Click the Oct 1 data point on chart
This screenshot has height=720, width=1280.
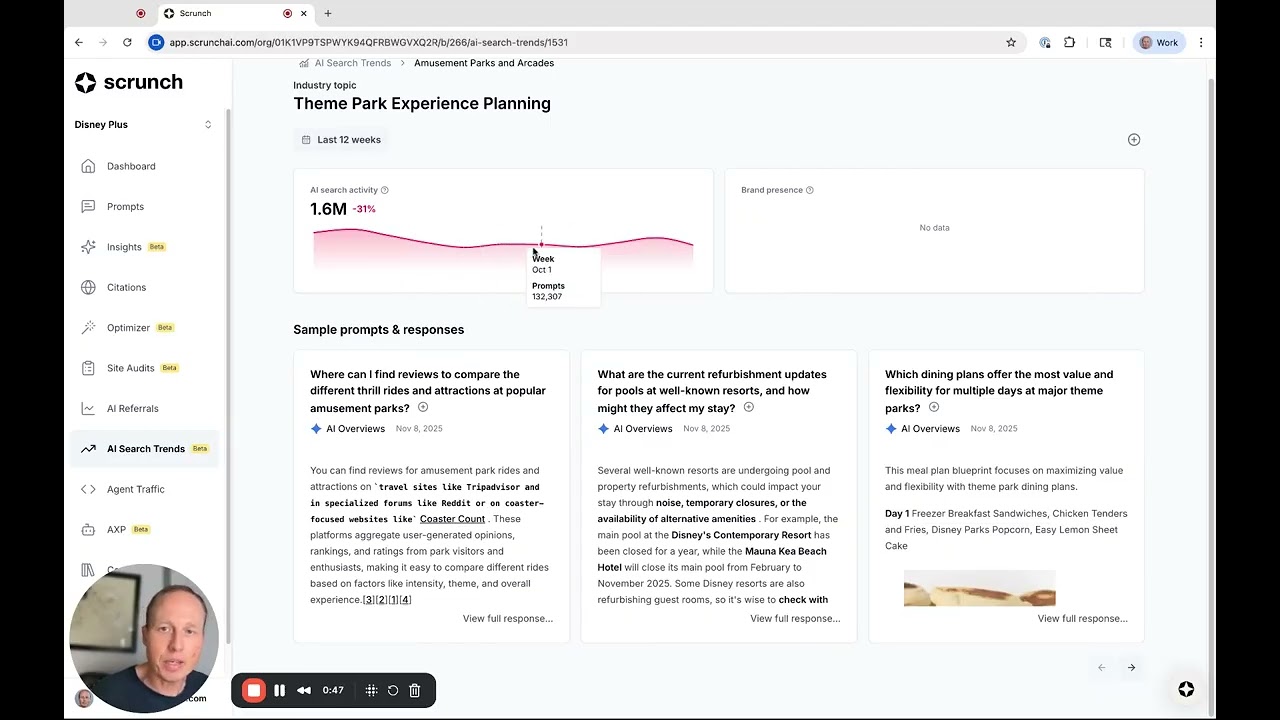point(541,244)
